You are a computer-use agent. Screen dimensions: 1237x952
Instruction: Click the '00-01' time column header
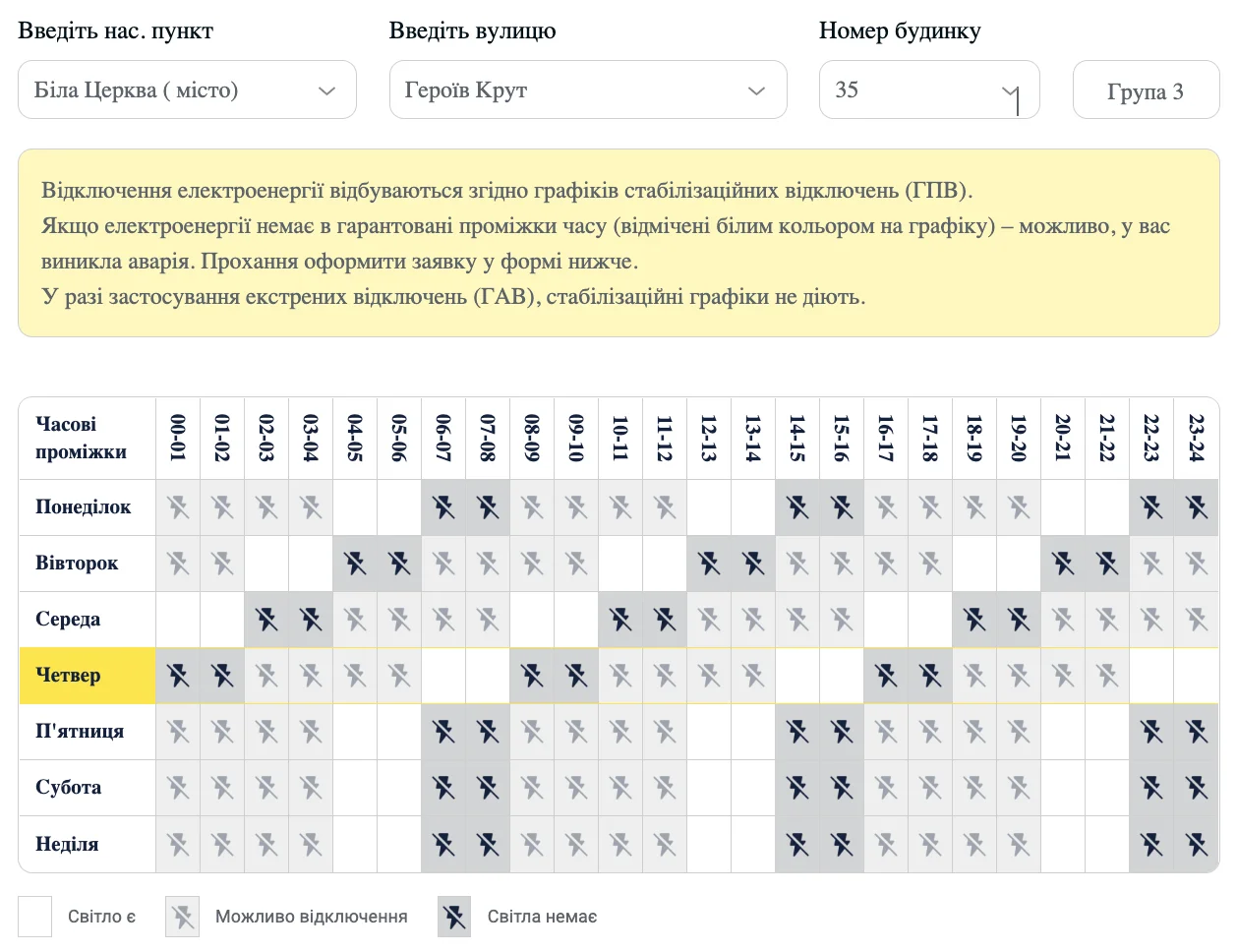178,439
